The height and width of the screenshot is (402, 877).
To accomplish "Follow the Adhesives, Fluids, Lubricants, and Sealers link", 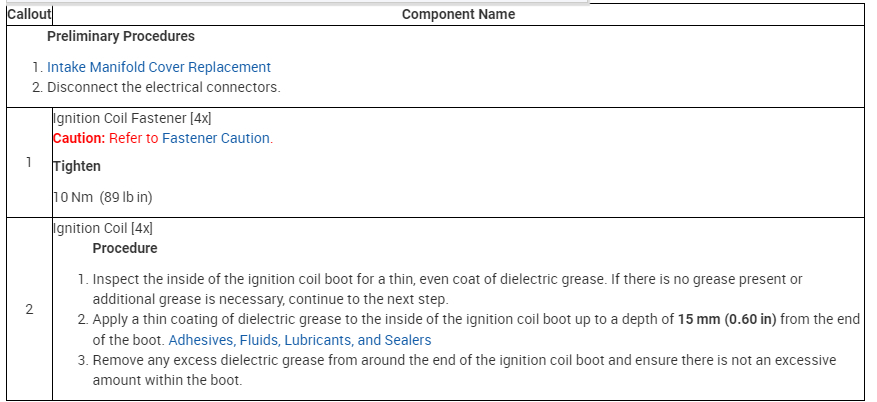I will point(299,340).
